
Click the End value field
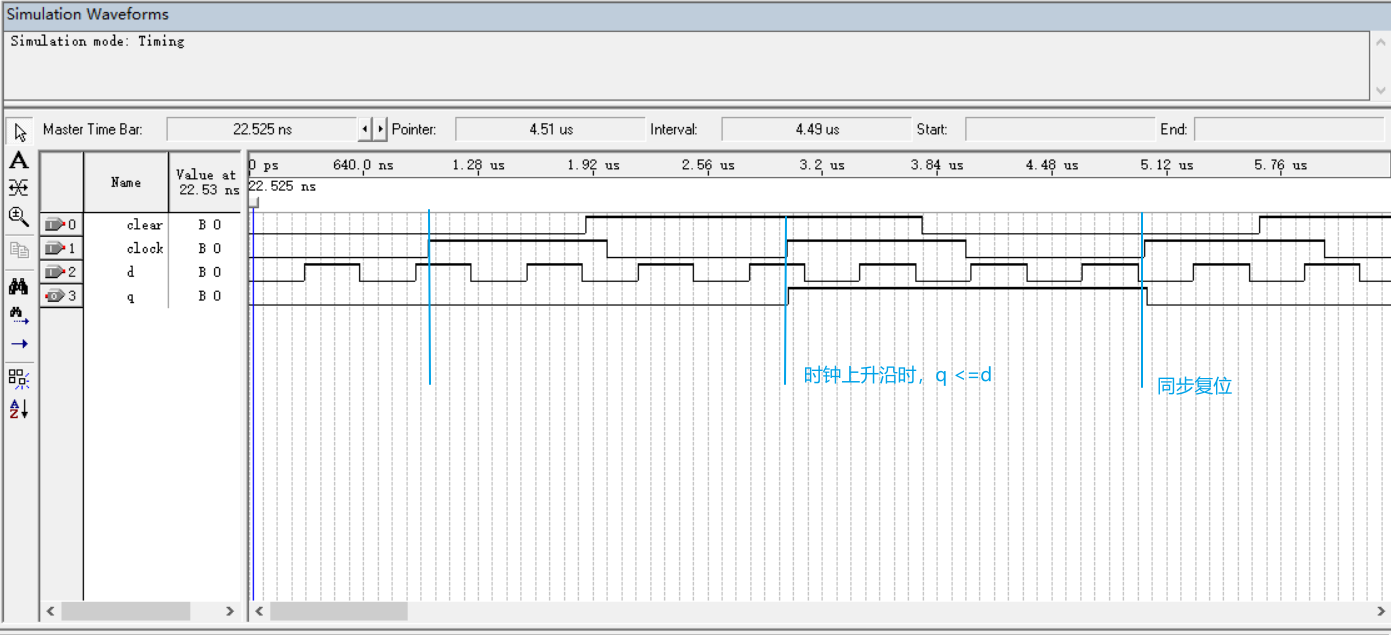pyautogui.click(x=1289, y=129)
